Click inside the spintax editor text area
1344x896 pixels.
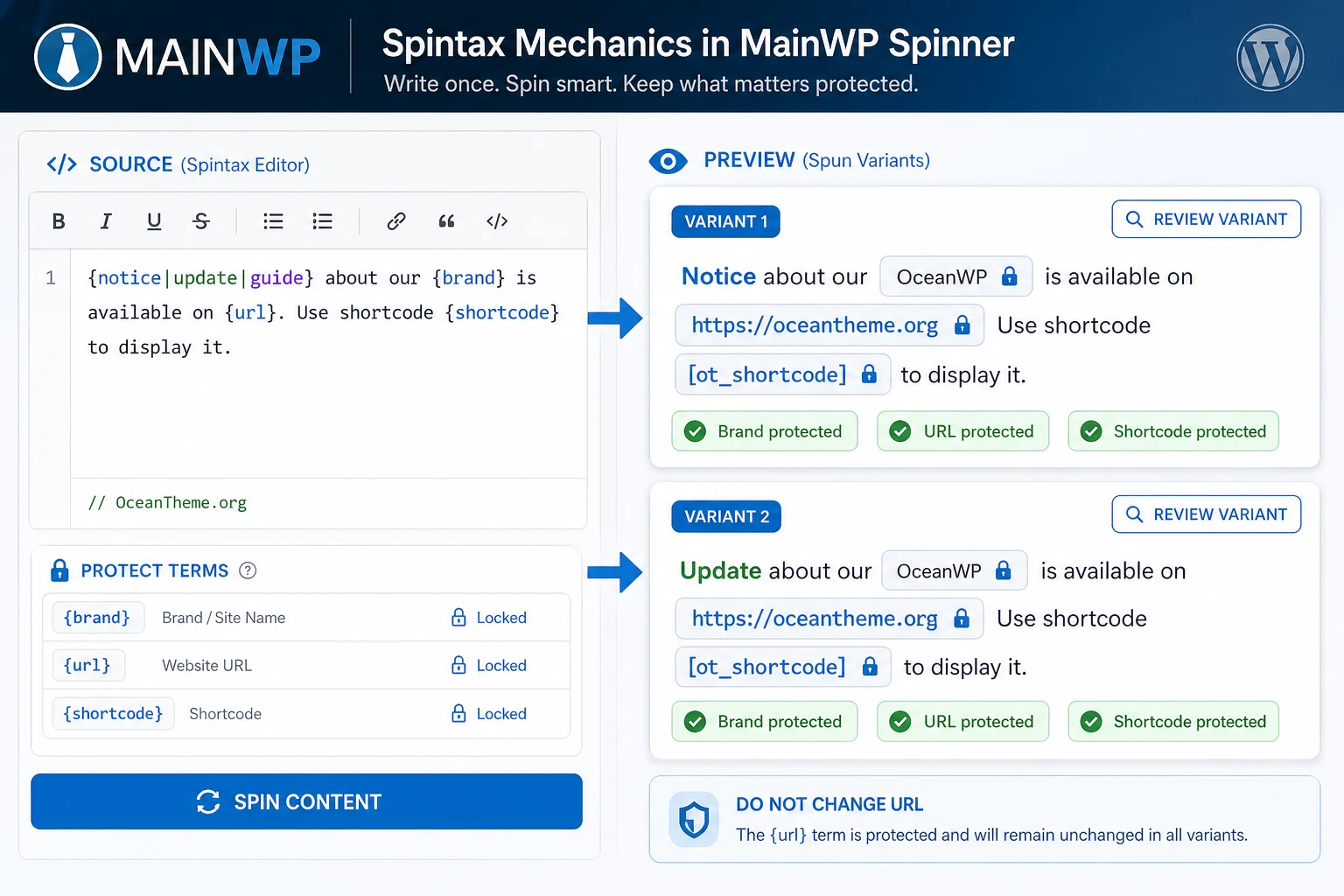(x=328, y=363)
